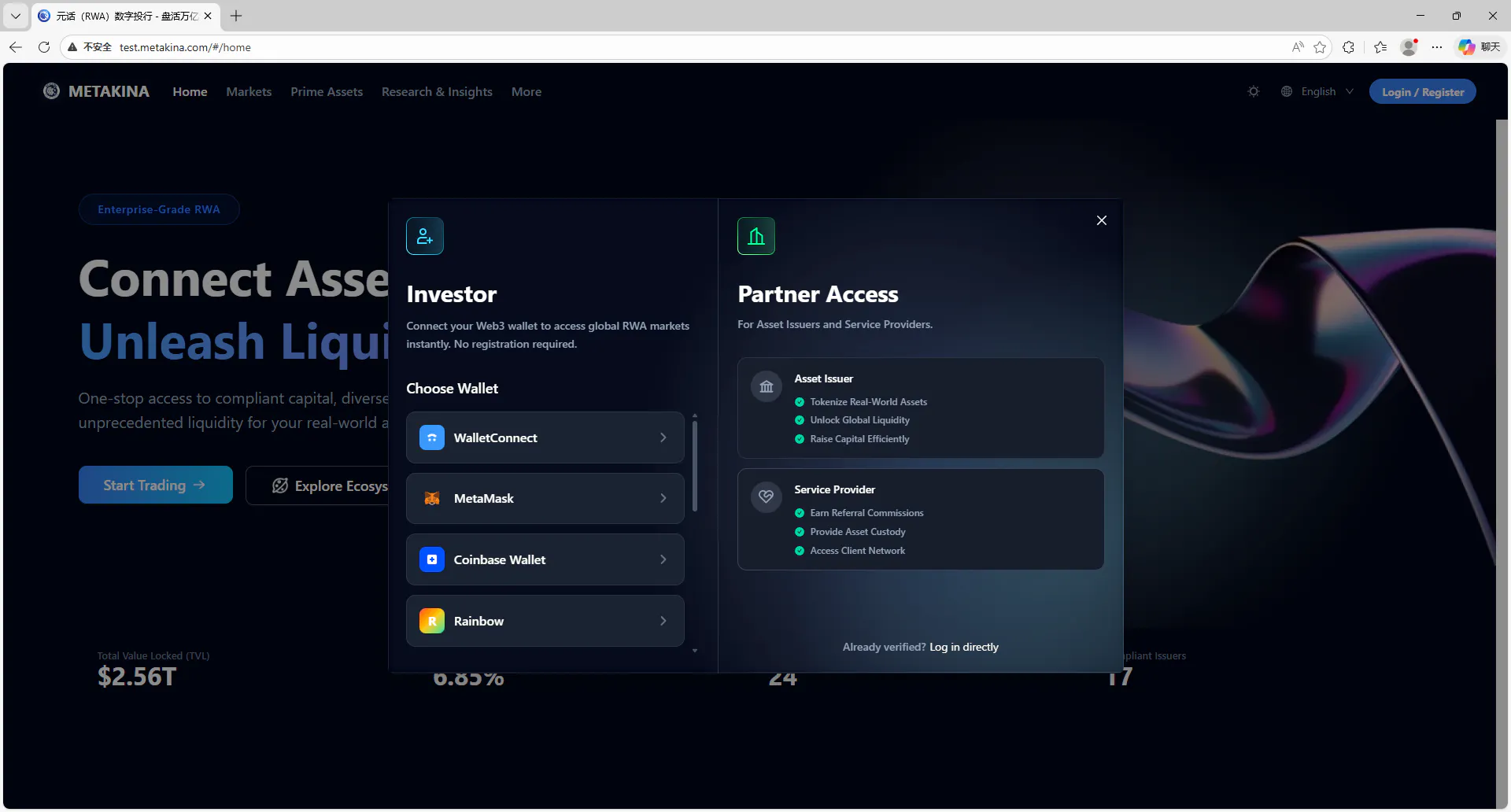Choose the MetaMask wallet option
Screen dimensions: 1511x812
pos(545,498)
